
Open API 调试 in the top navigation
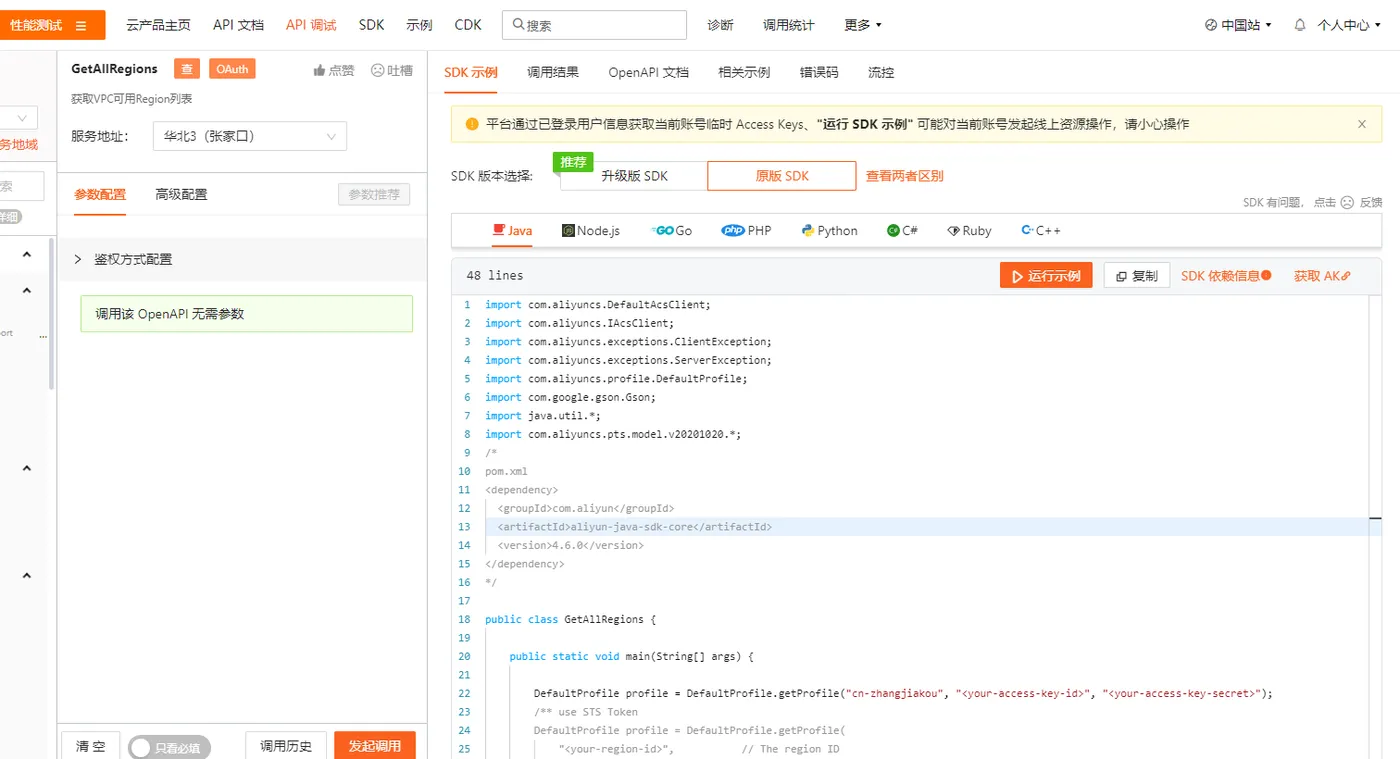(311, 25)
